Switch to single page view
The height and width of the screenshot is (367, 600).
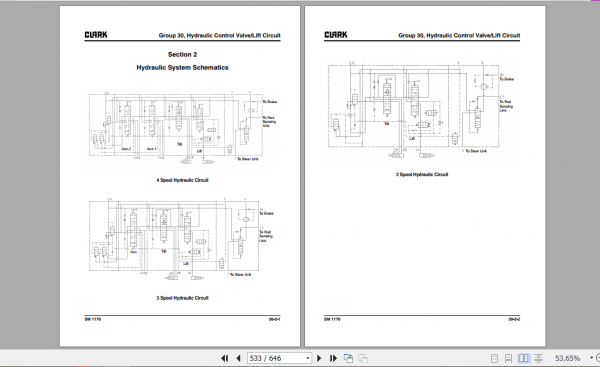point(494,358)
